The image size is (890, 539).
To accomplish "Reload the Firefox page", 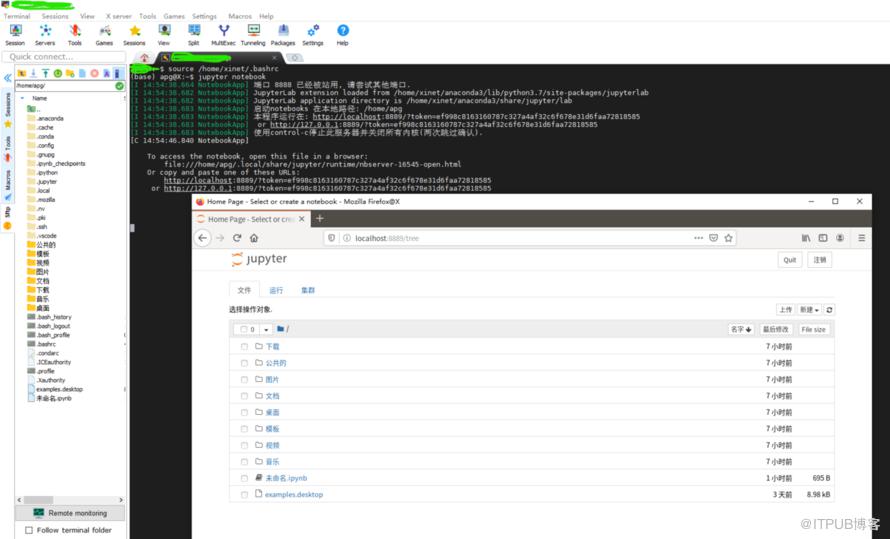I will [x=237, y=238].
